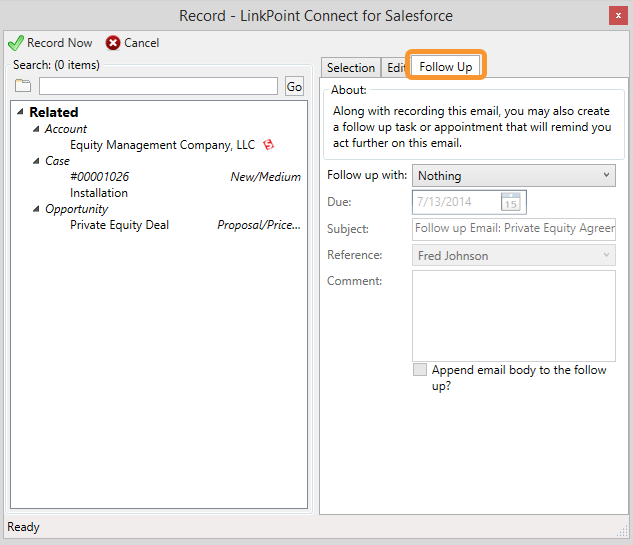Viewport: 633px width, 545px height.
Task: Collapse the Case tree group
Action: tap(36, 161)
